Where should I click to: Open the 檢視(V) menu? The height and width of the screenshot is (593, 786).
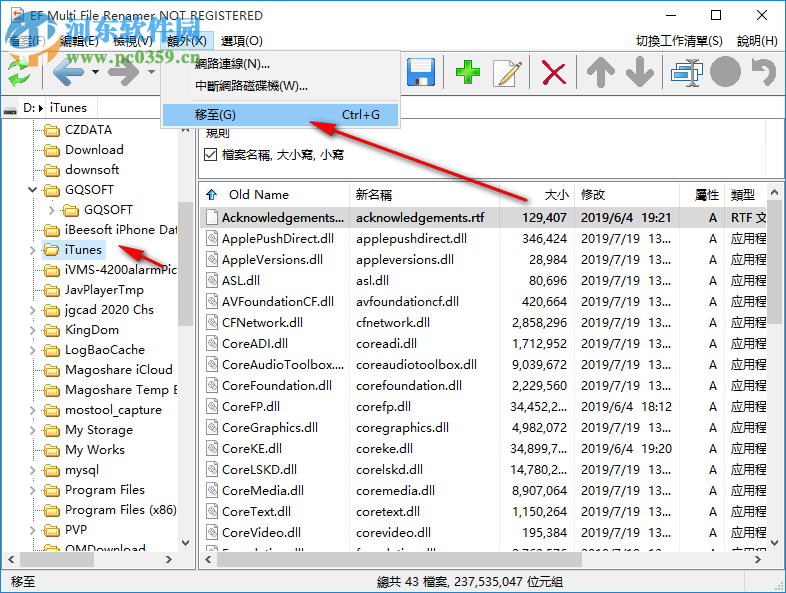click(133, 41)
